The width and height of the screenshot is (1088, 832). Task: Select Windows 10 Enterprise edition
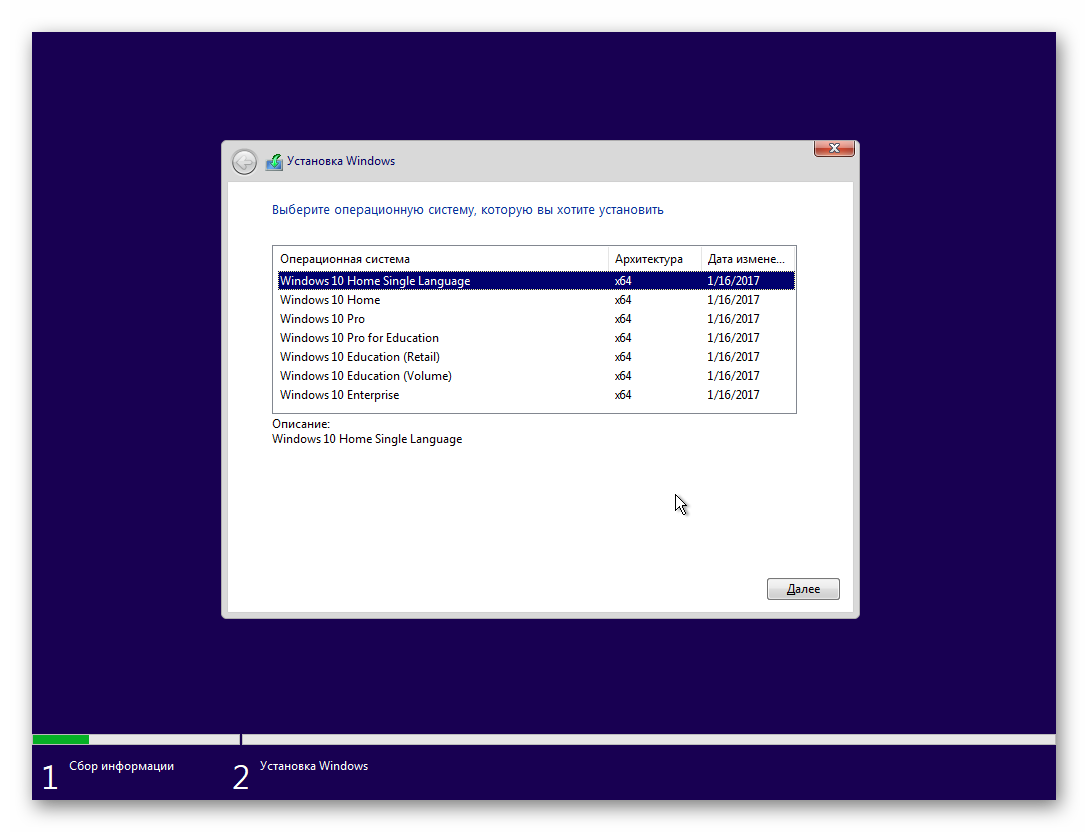point(536,394)
